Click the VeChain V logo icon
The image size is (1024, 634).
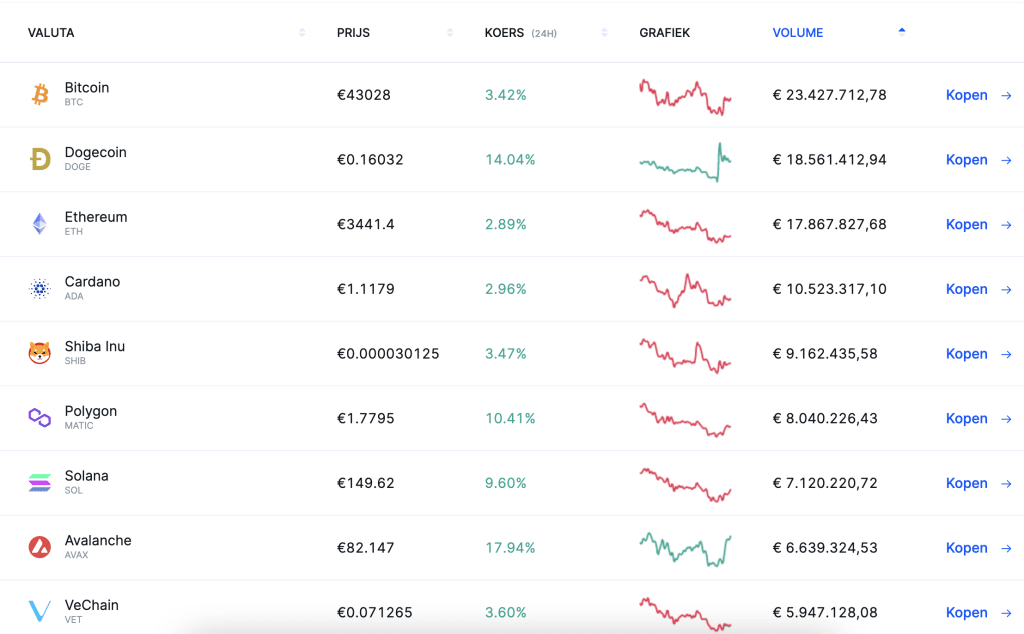tap(40, 611)
